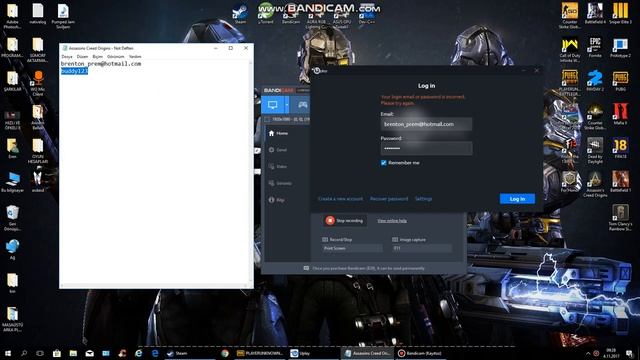The image size is (640, 360).
Task: Select the PUBG desktop icon at right edge
Action: point(620,80)
